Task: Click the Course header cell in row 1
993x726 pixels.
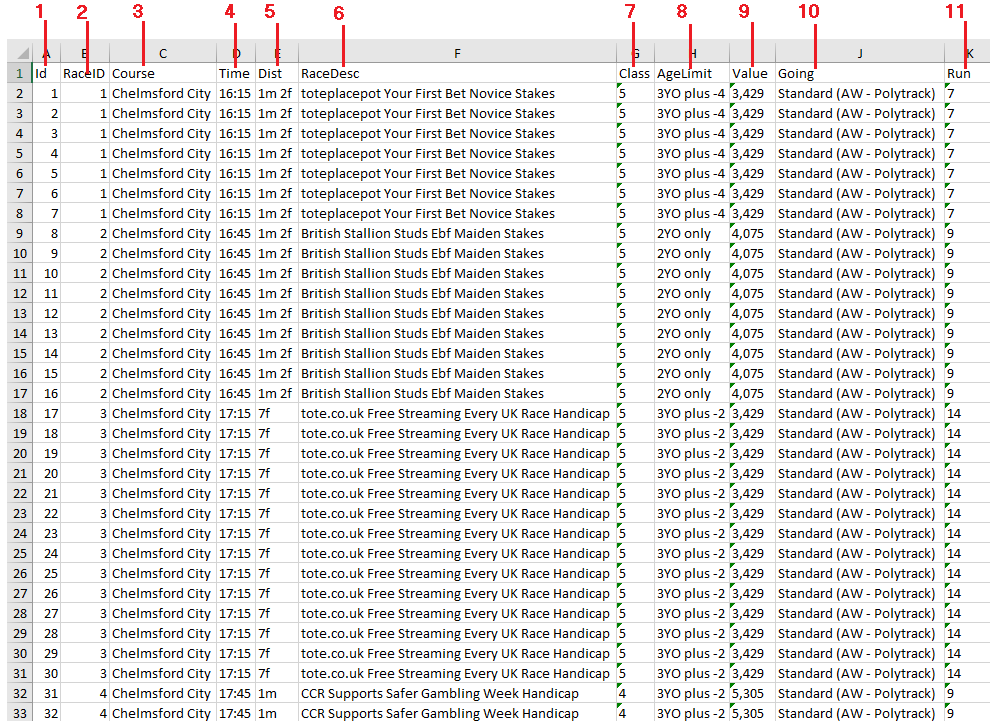Action: click(162, 73)
